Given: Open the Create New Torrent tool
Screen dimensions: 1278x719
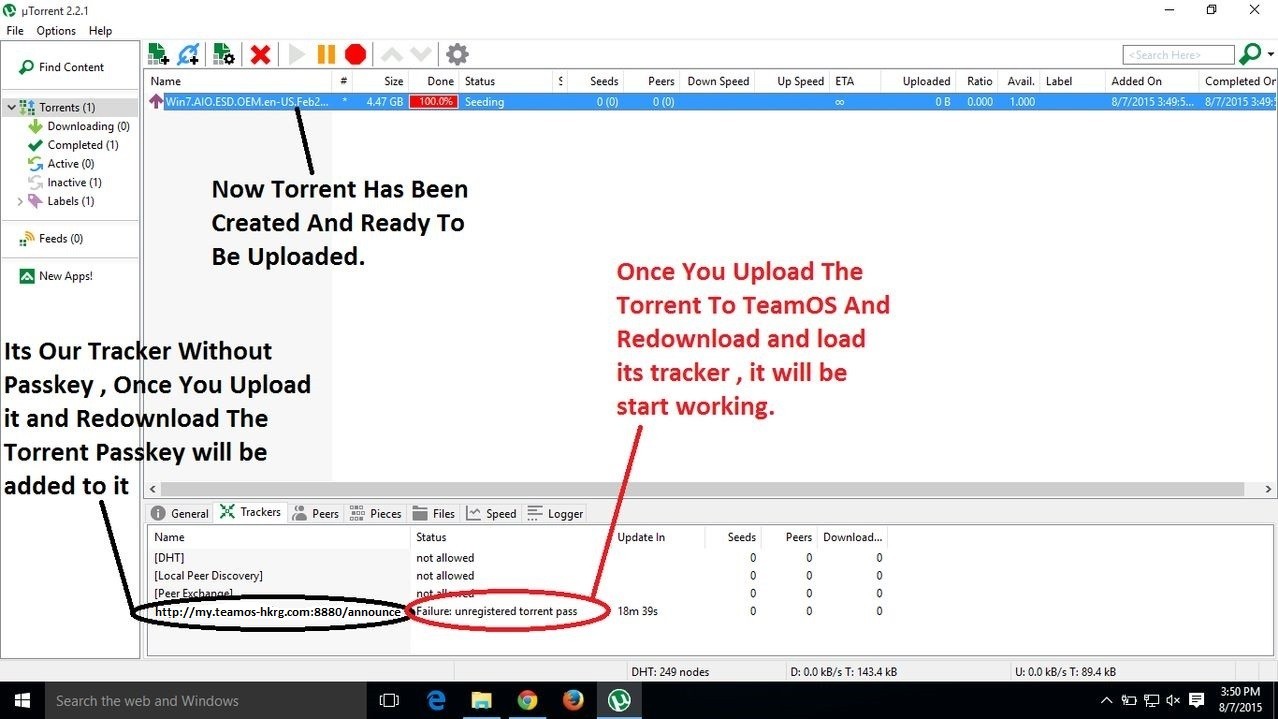Looking at the screenshot, I should (223, 54).
